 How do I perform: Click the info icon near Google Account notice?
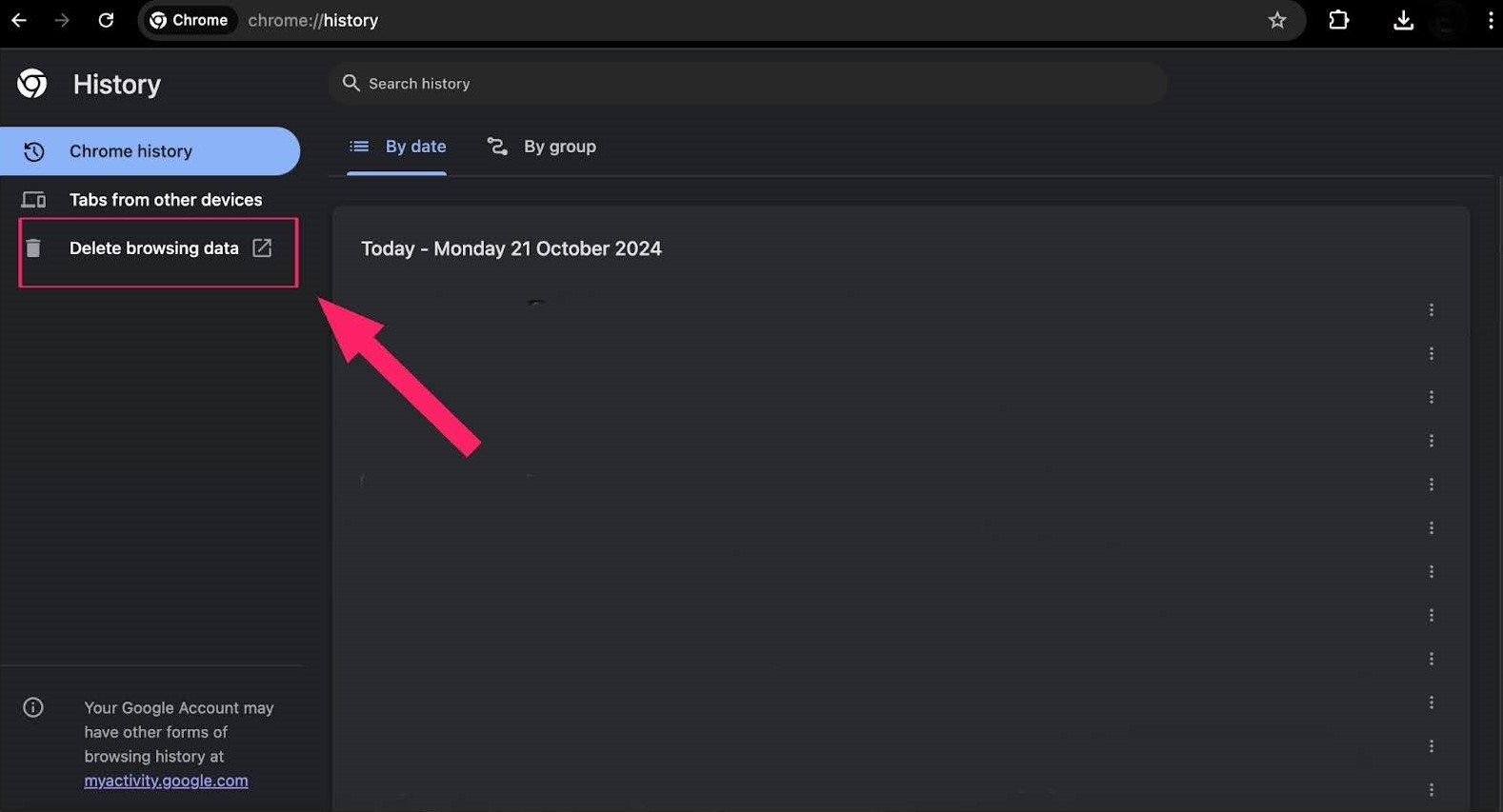point(33,707)
